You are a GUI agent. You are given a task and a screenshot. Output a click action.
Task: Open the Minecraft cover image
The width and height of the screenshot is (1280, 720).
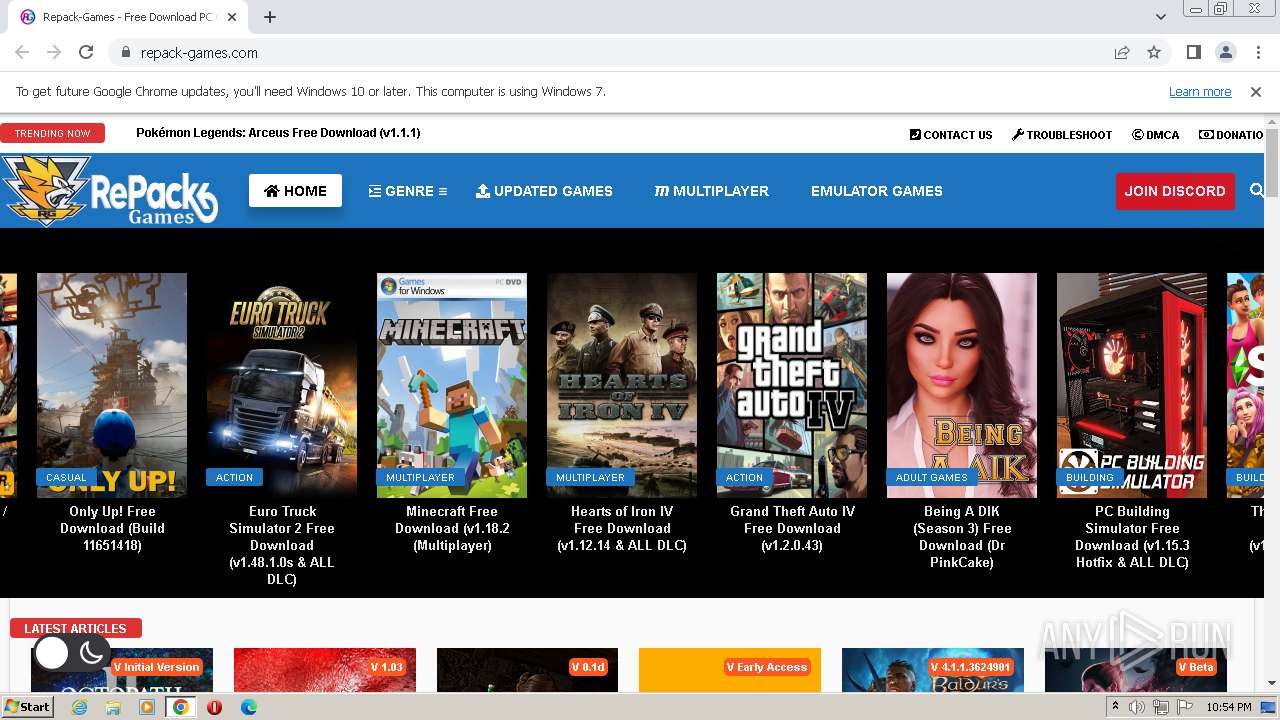click(x=452, y=385)
